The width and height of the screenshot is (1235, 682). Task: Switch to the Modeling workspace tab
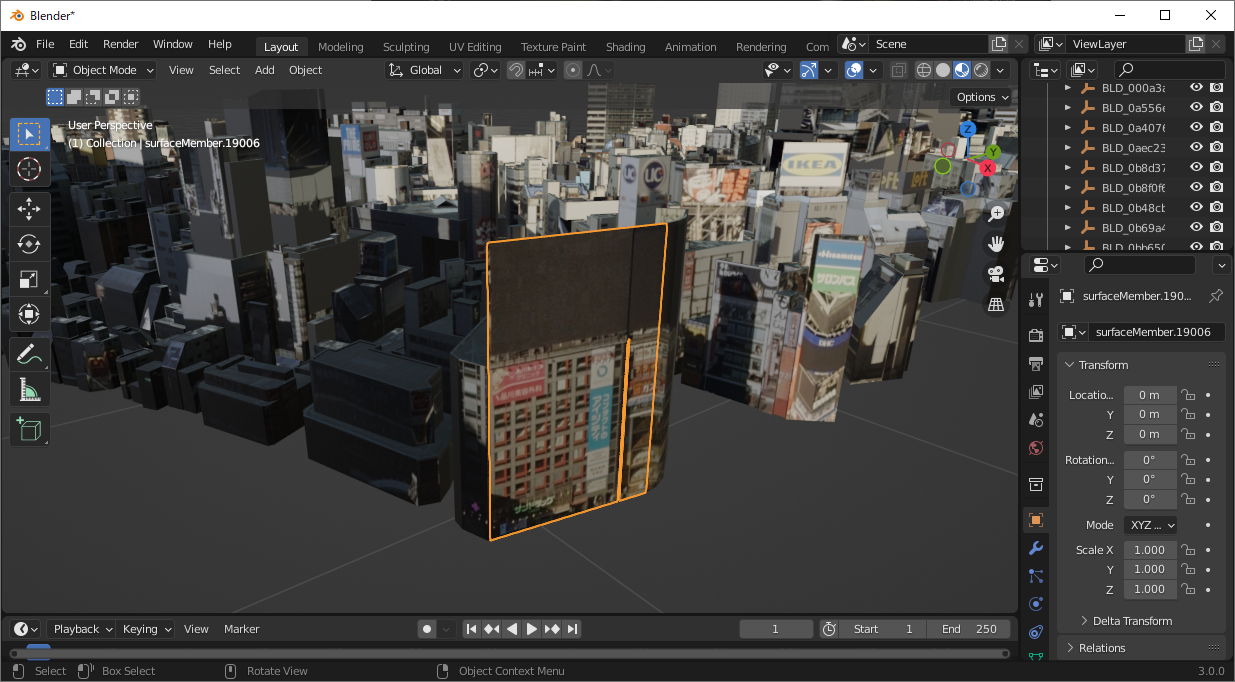coord(341,47)
